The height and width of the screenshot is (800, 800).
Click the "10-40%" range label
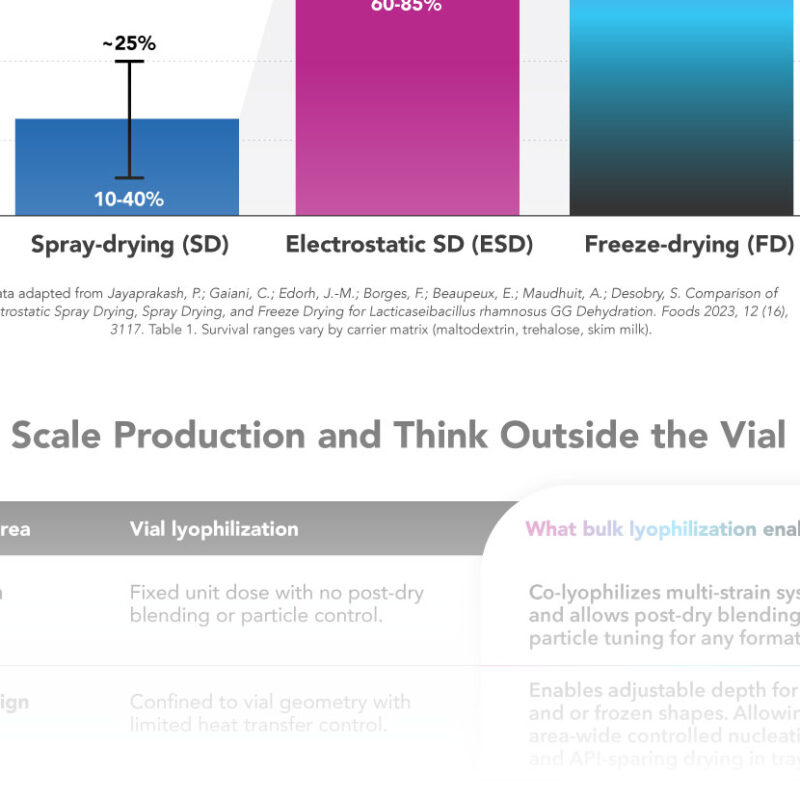(129, 199)
